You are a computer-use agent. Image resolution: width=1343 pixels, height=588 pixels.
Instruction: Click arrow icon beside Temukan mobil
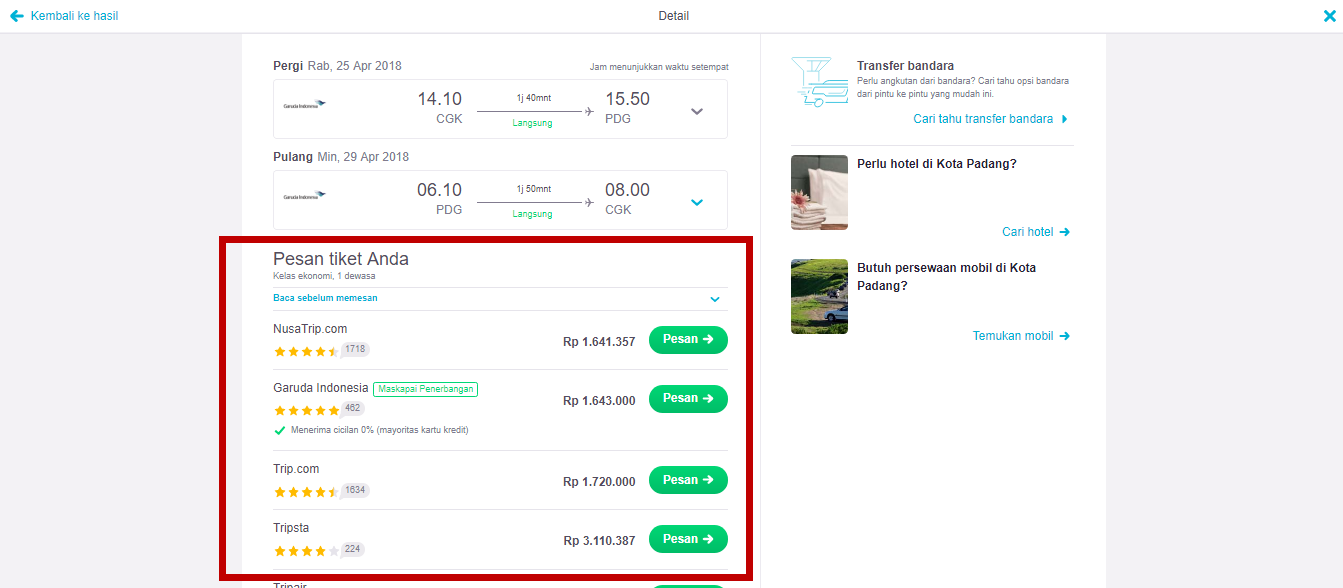1064,336
